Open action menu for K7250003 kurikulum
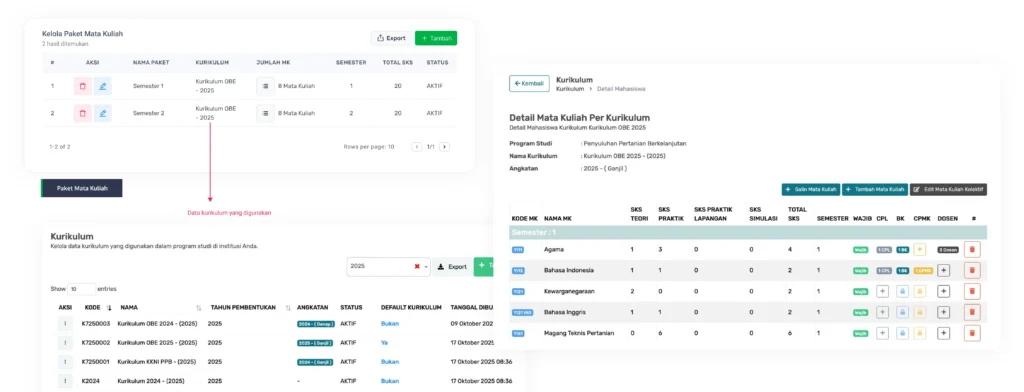 (x=65, y=323)
